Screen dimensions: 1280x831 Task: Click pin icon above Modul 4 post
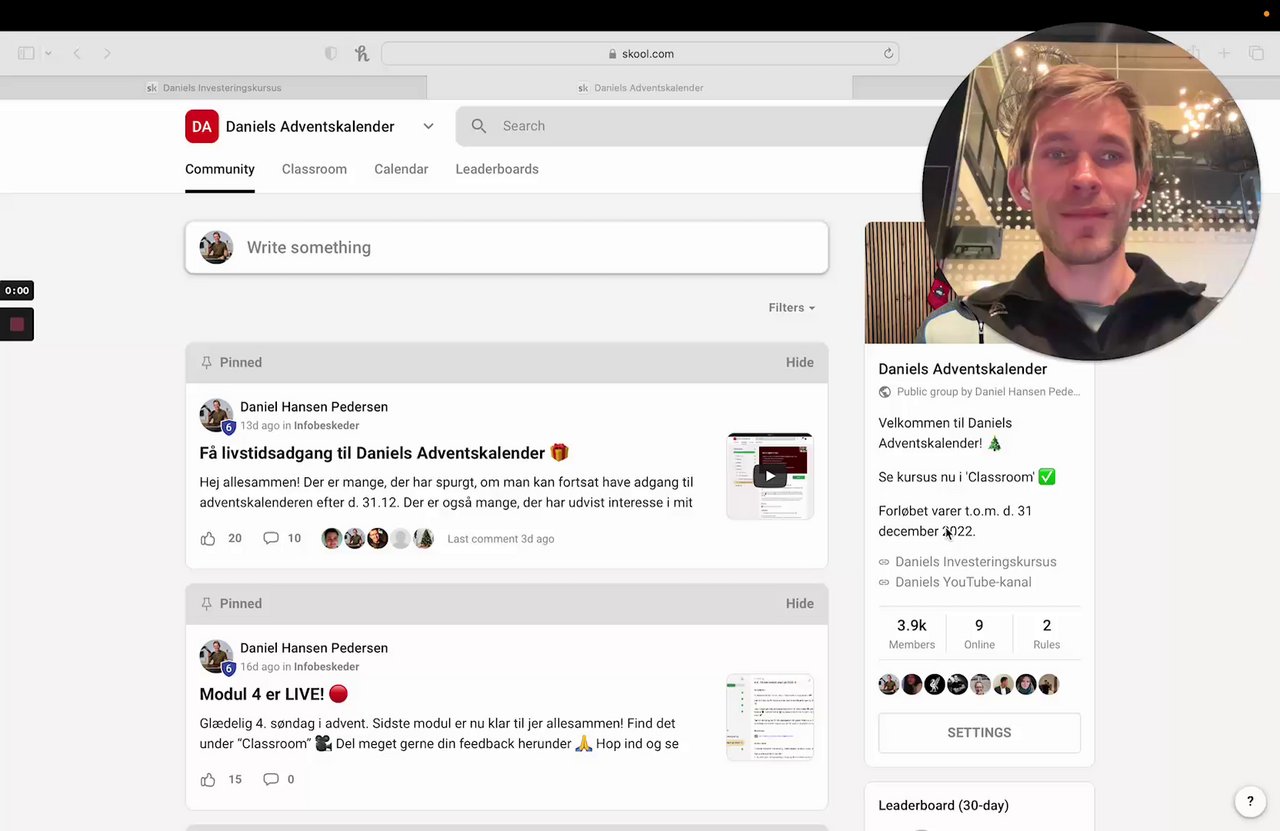pyautogui.click(x=207, y=603)
